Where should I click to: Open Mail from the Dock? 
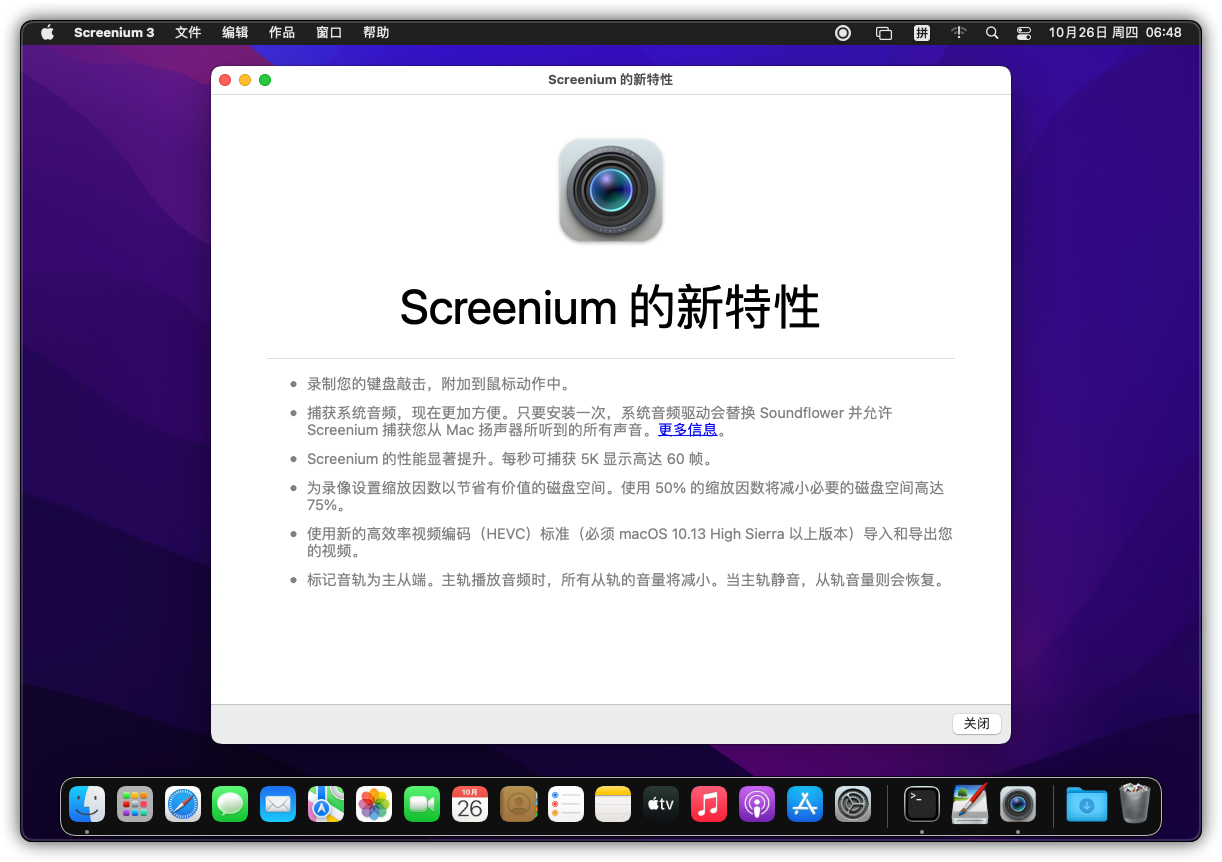(x=278, y=803)
